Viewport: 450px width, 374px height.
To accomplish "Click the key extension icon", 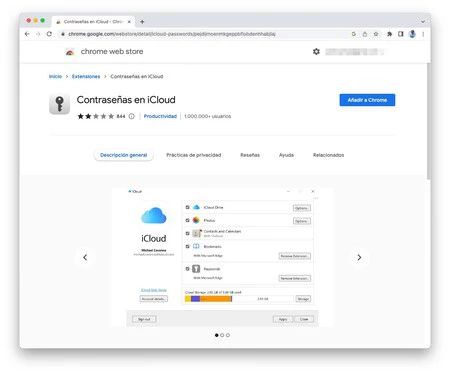I will (x=59, y=104).
